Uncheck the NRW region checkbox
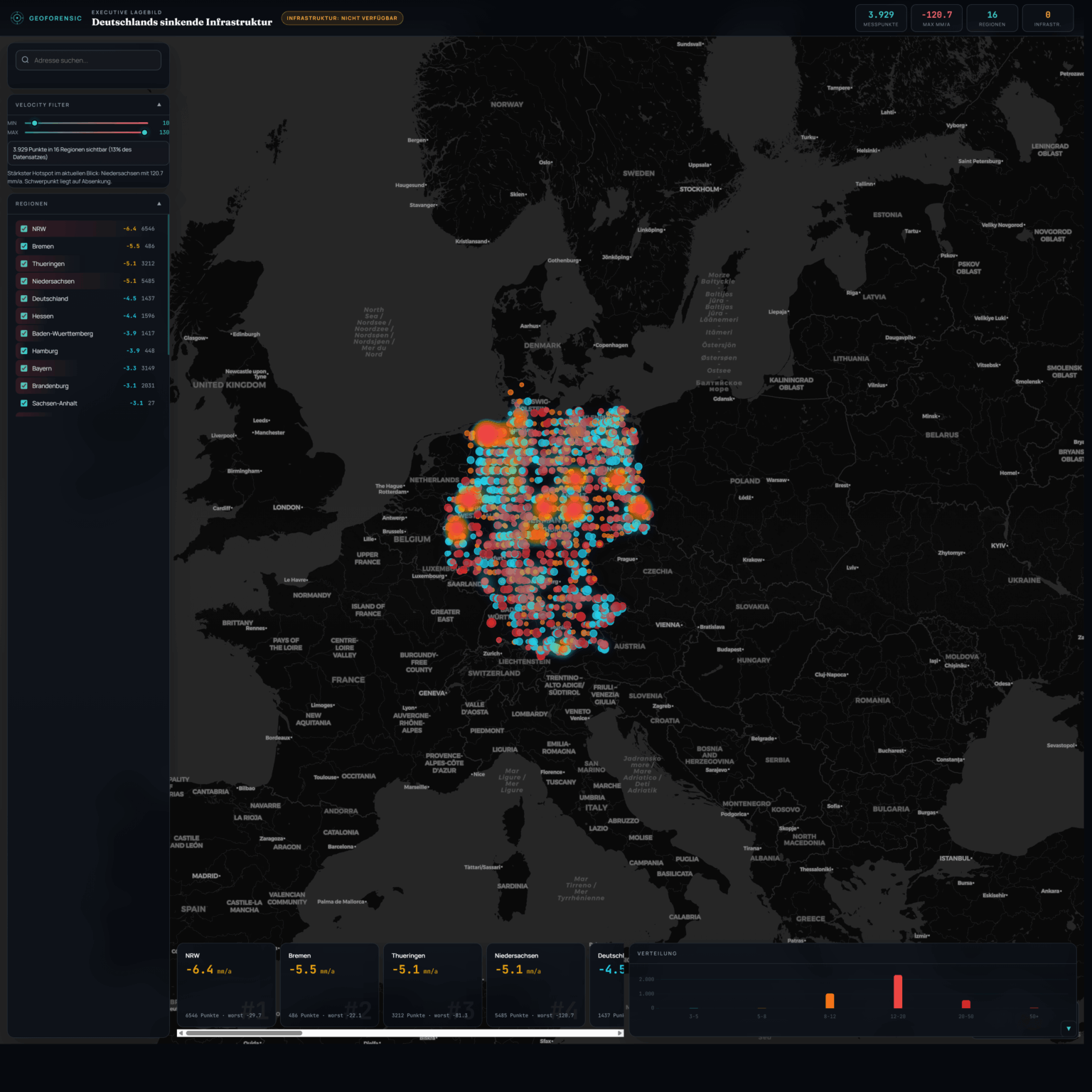1092x1092 pixels. pyautogui.click(x=23, y=229)
